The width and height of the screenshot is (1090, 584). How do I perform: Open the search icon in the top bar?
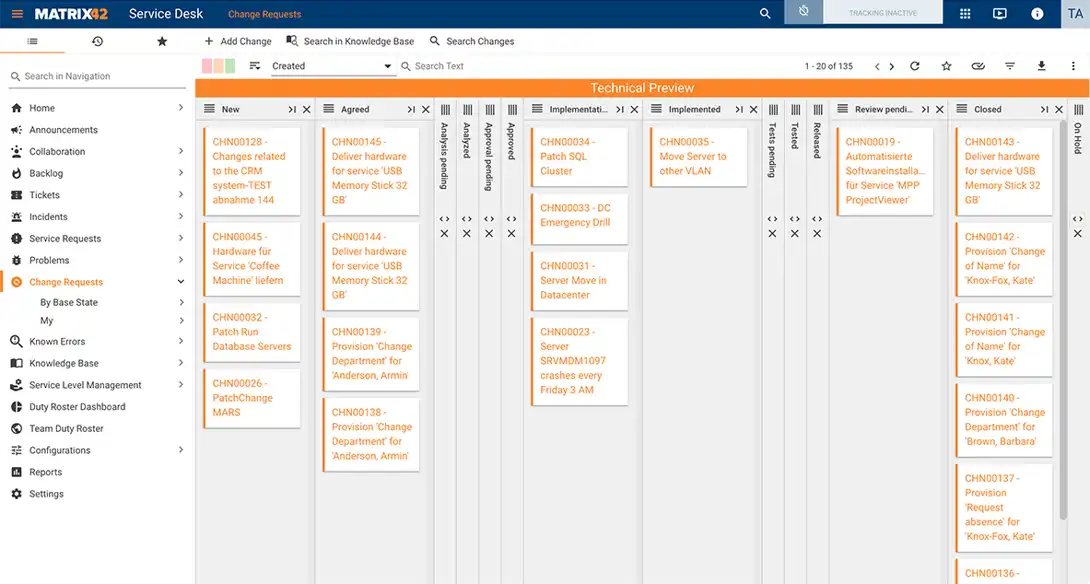click(x=765, y=14)
